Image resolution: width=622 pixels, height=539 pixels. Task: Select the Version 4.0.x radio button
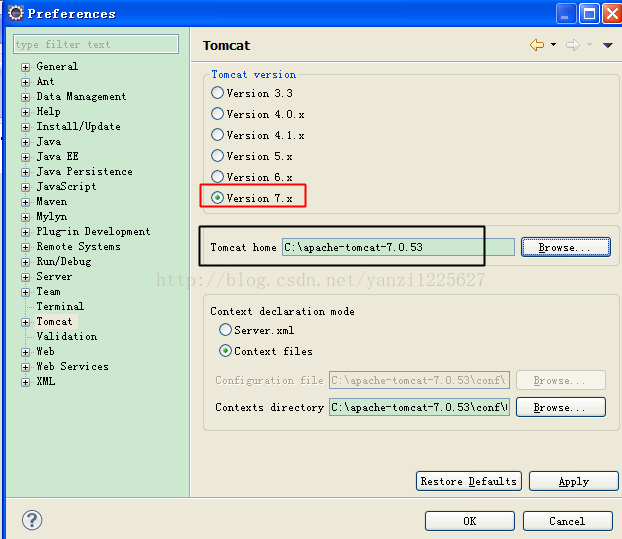(217, 114)
